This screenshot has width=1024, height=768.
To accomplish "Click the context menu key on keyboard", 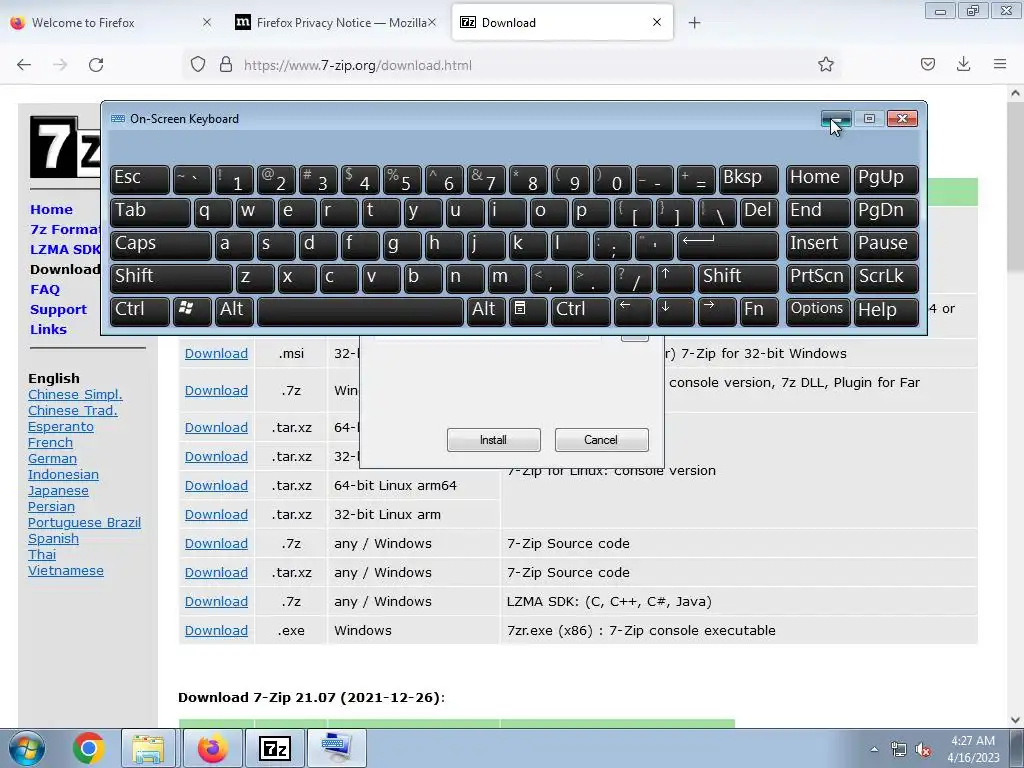I will tap(527, 310).
